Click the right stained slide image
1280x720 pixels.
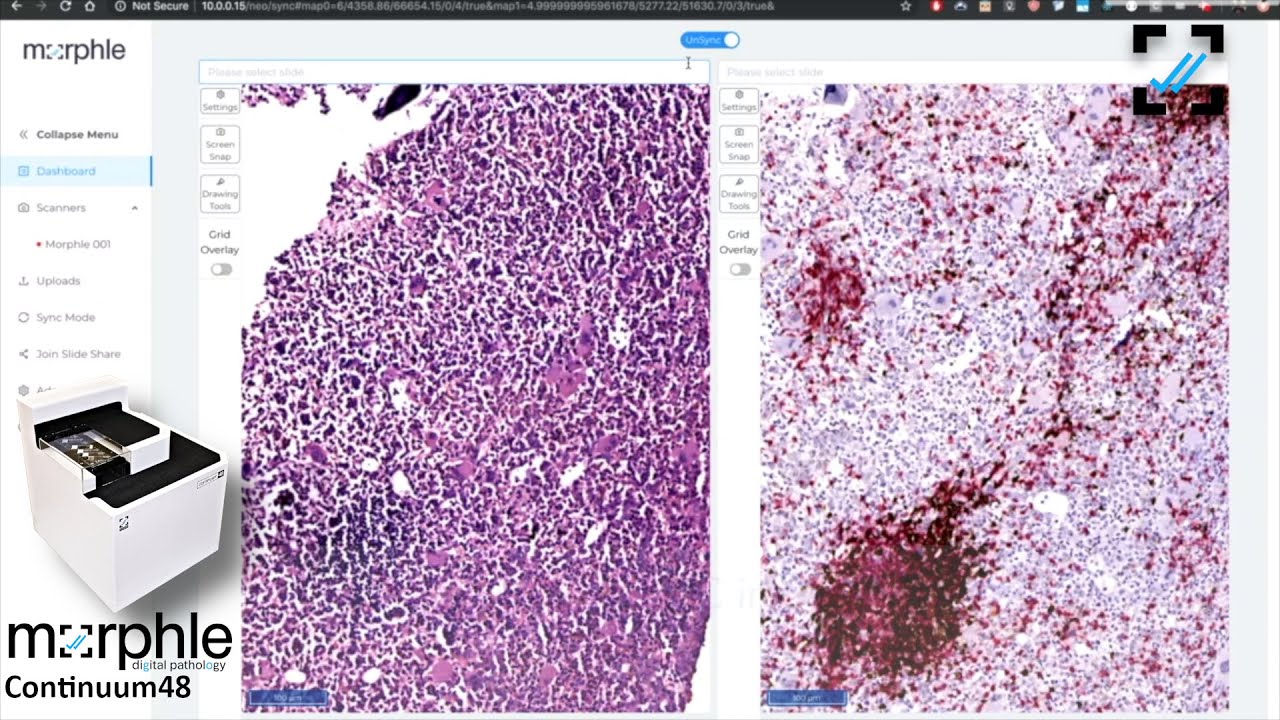coord(995,398)
